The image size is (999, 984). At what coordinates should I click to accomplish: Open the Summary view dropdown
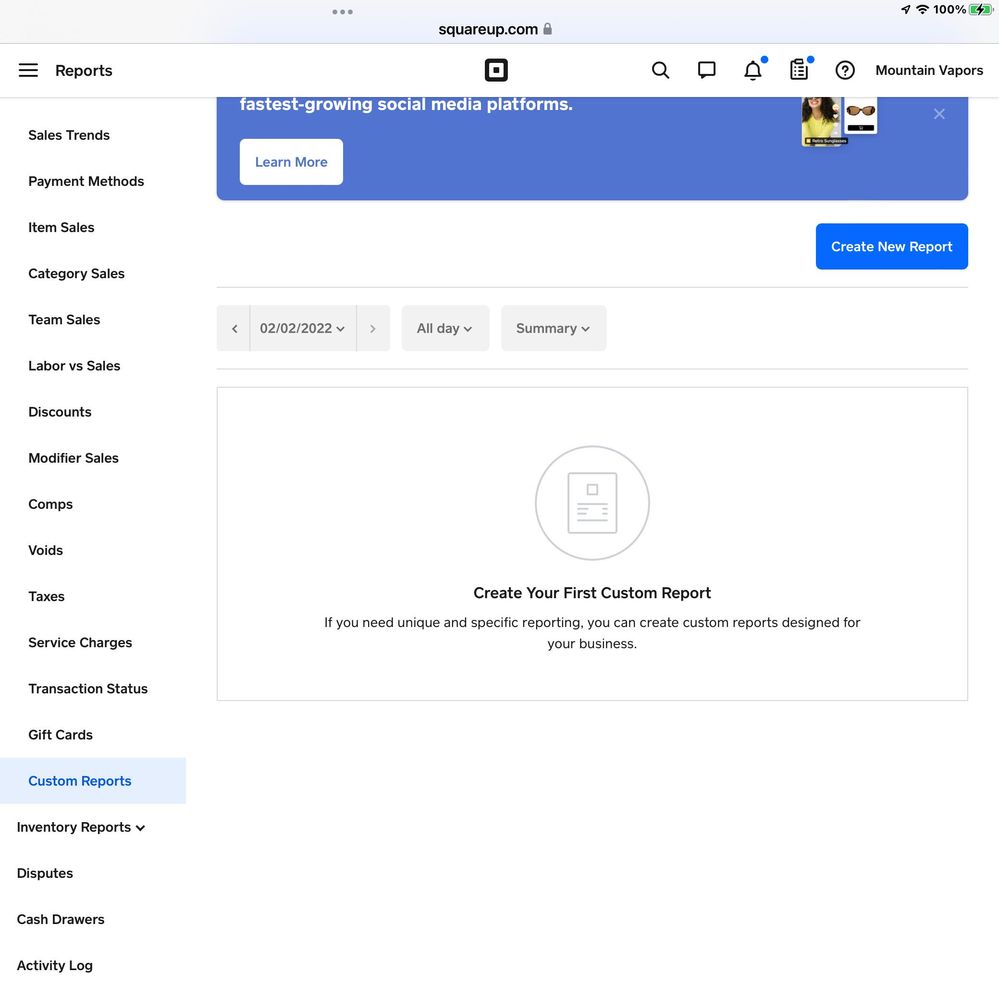coord(553,328)
